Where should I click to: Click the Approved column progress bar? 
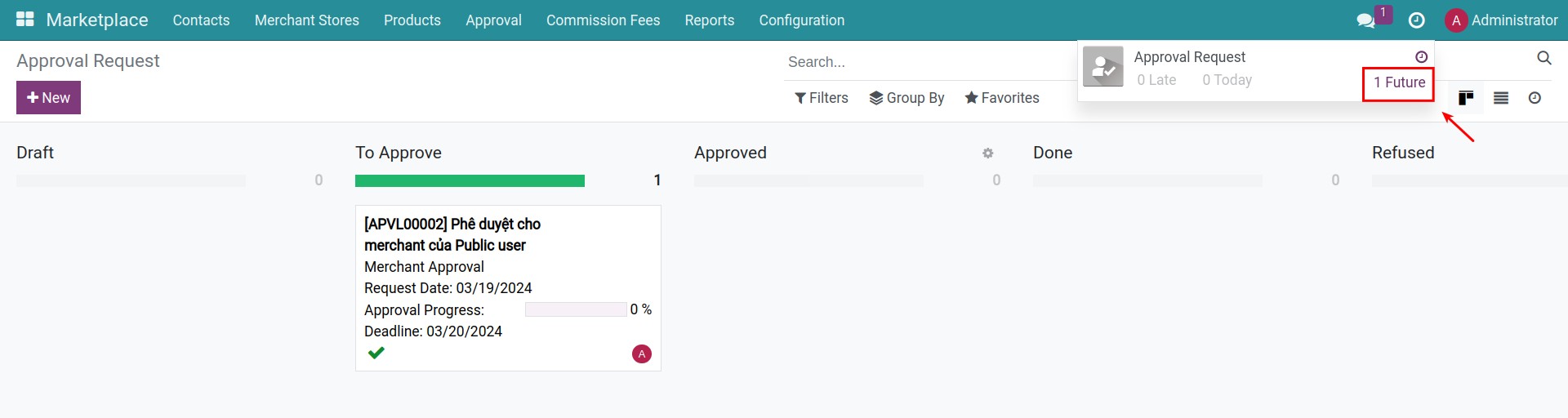tap(808, 180)
